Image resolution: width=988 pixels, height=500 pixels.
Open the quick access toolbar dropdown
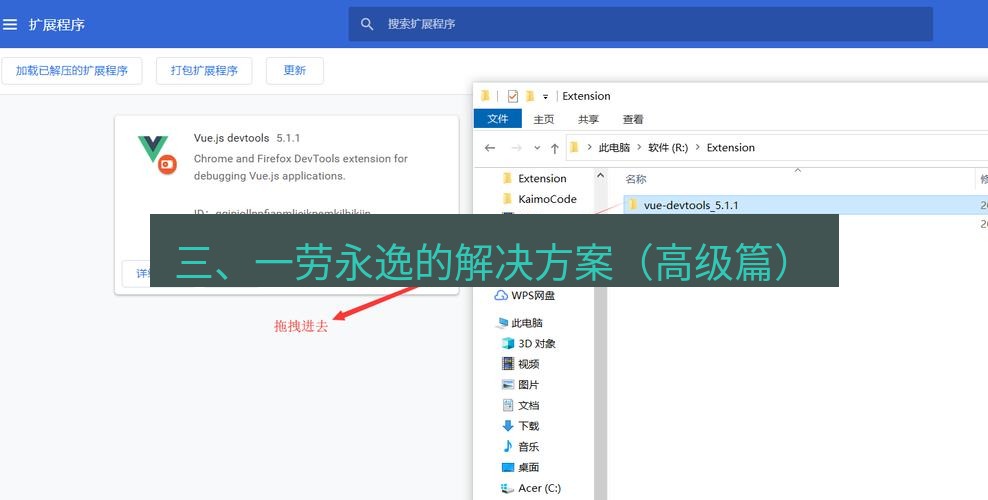(546, 96)
